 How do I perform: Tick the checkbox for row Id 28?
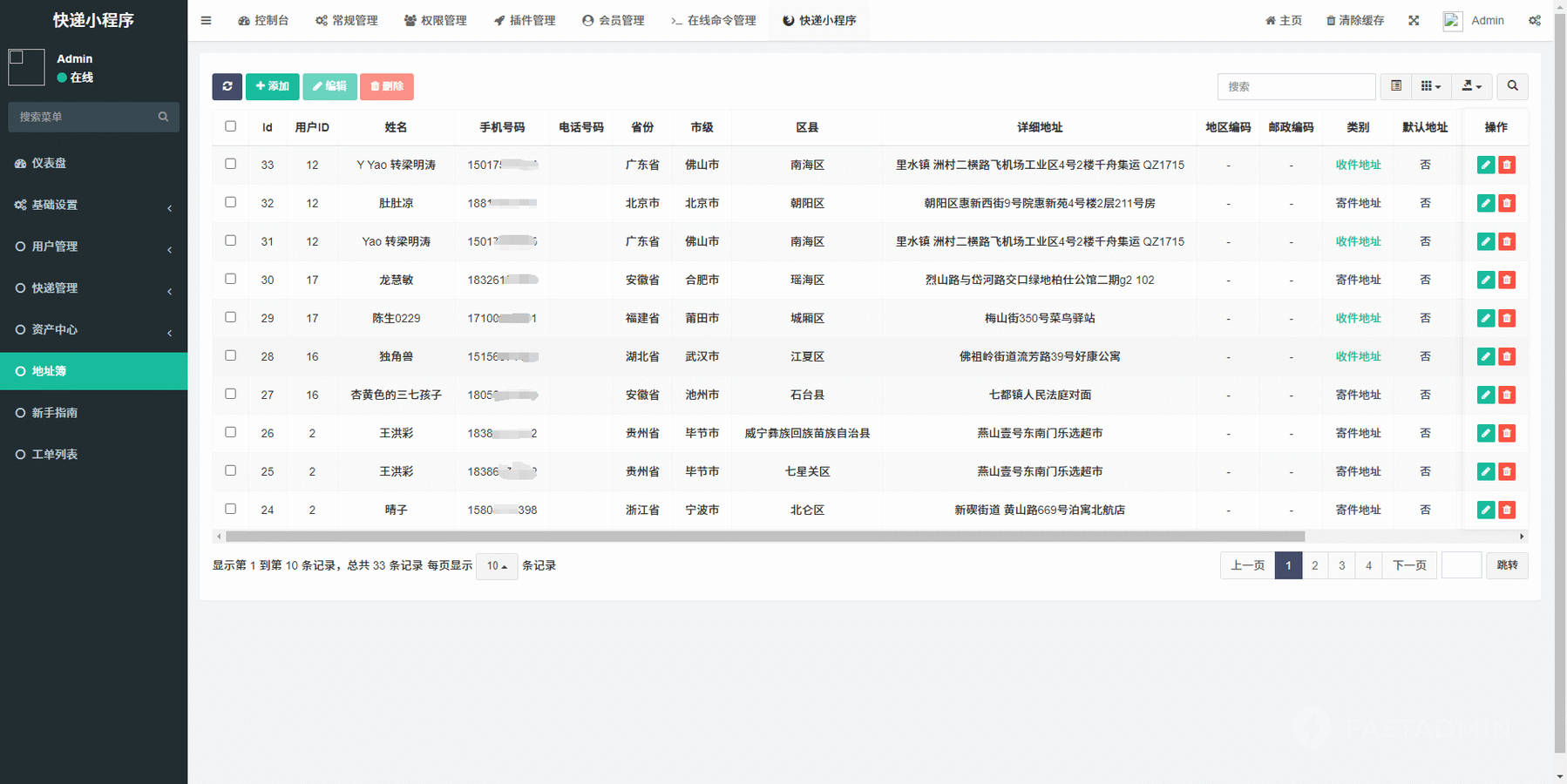tap(230, 355)
